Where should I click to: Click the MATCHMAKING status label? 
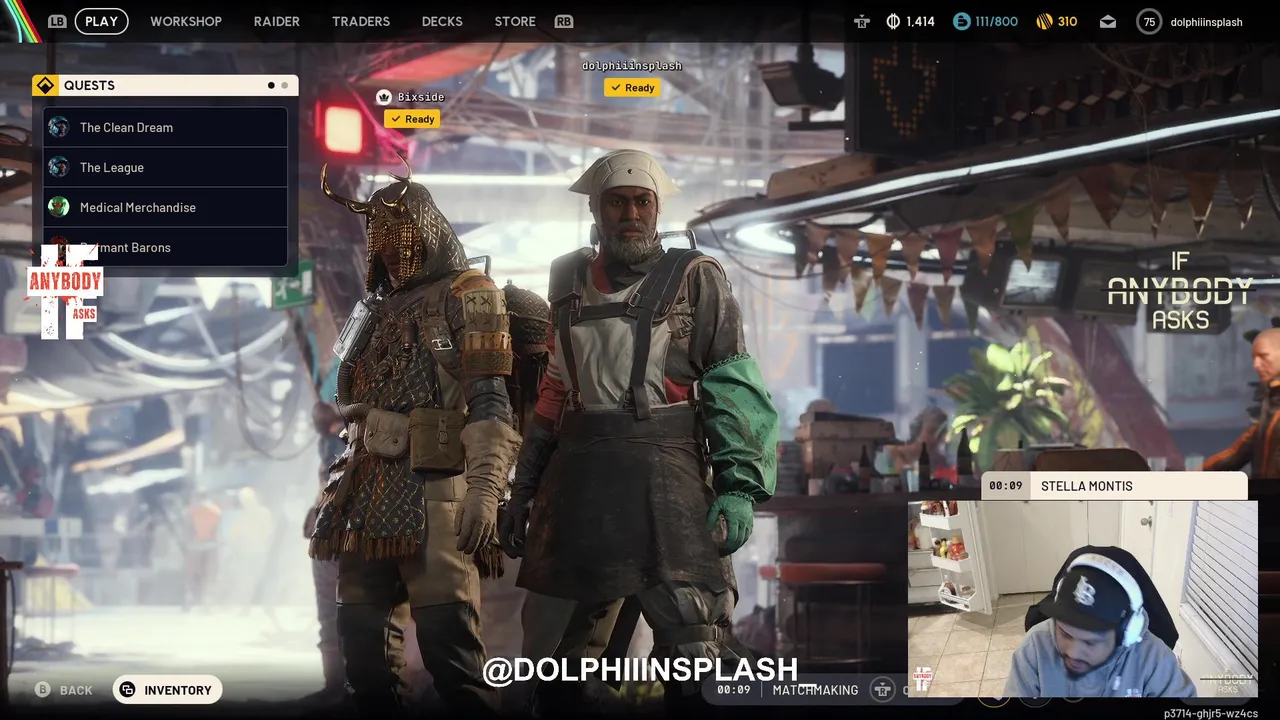tap(815, 690)
